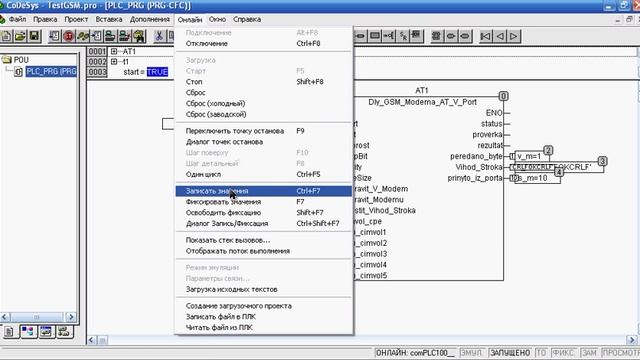Open Диалог Запись/Фиксация entry
This screenshot has height=360, width=640.
264,224
